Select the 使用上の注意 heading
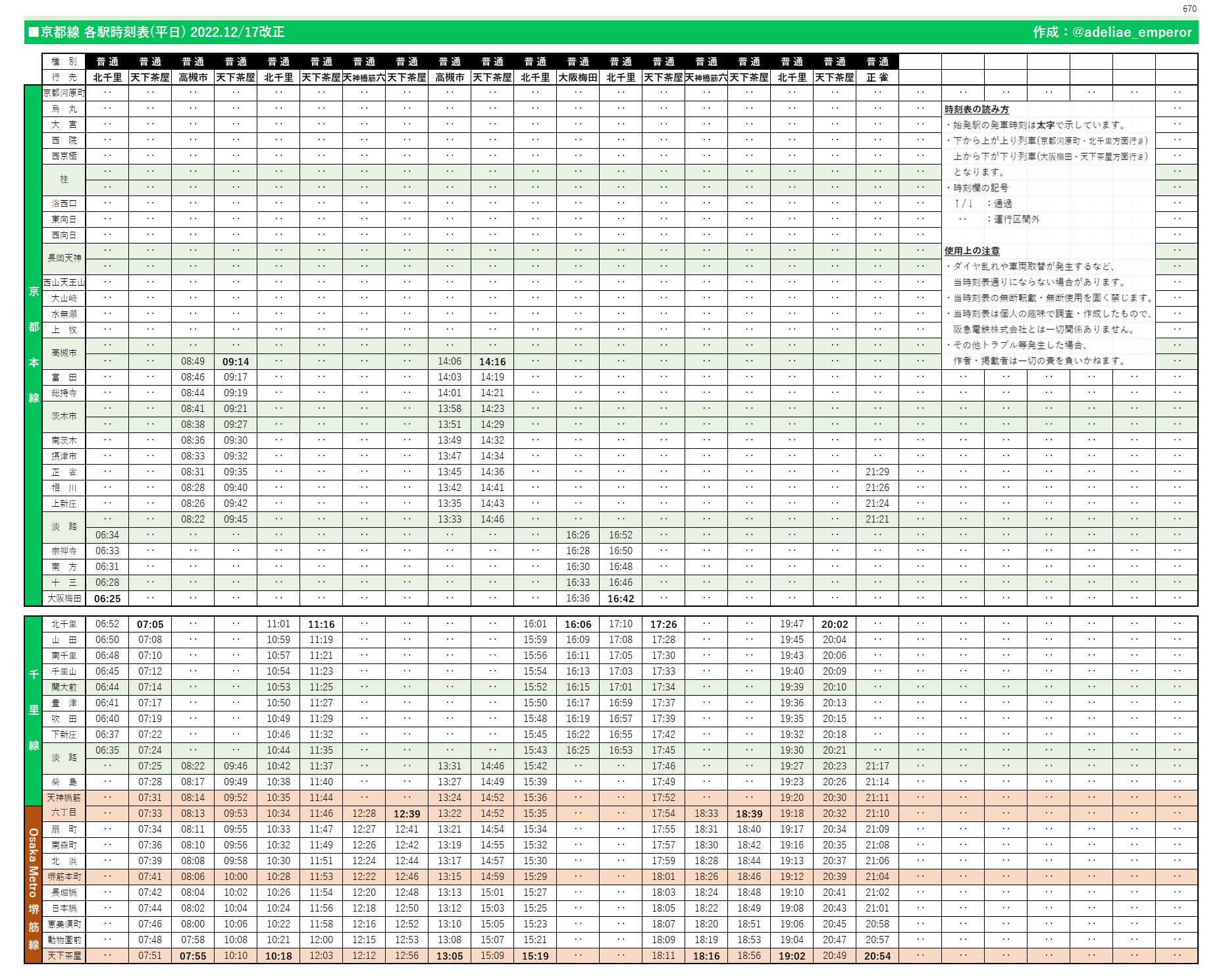The width and height of the screenshot is (1223, 980). pyautogui.click(x=972, y=251)
